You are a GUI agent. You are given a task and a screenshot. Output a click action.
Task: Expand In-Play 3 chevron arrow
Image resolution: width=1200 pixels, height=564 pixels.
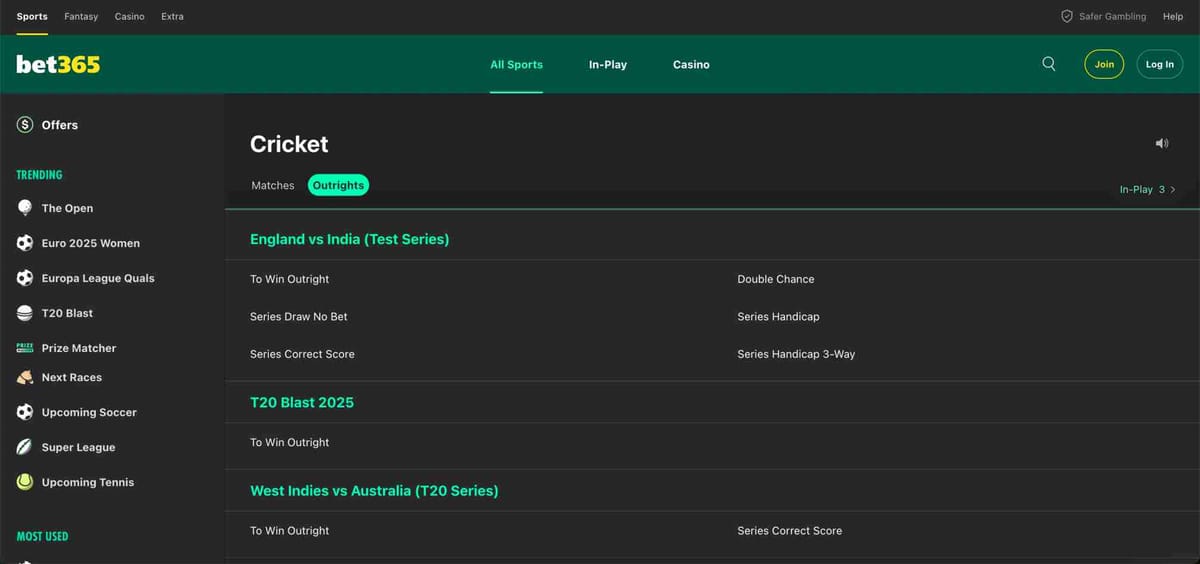(x=1173, y=189)
